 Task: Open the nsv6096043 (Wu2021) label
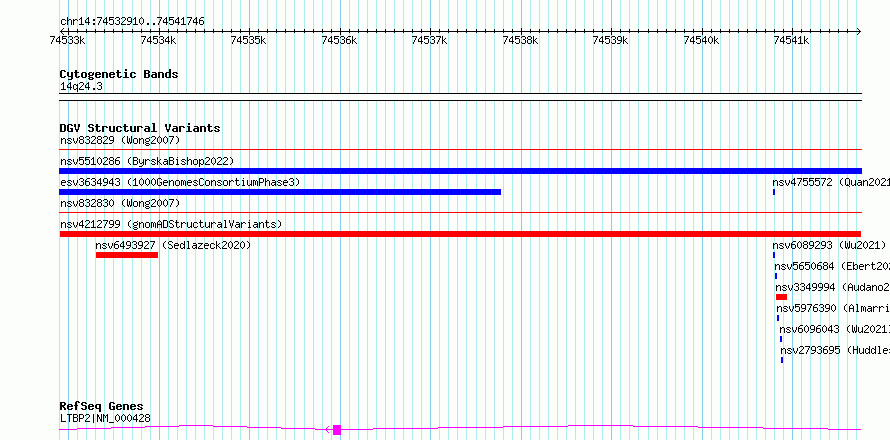tap(834, 329)
